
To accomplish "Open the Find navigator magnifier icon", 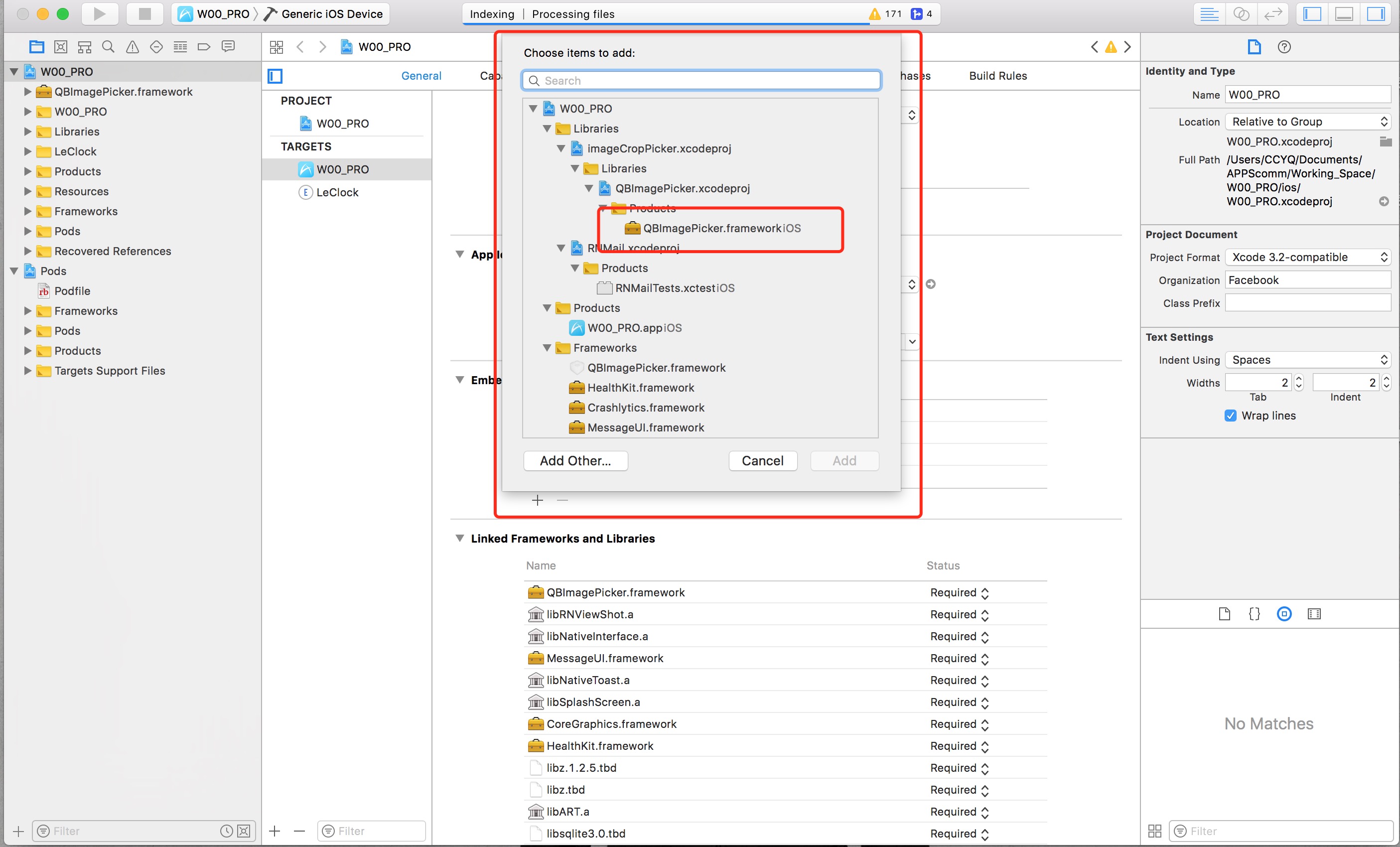I will (x=108, y=46).
